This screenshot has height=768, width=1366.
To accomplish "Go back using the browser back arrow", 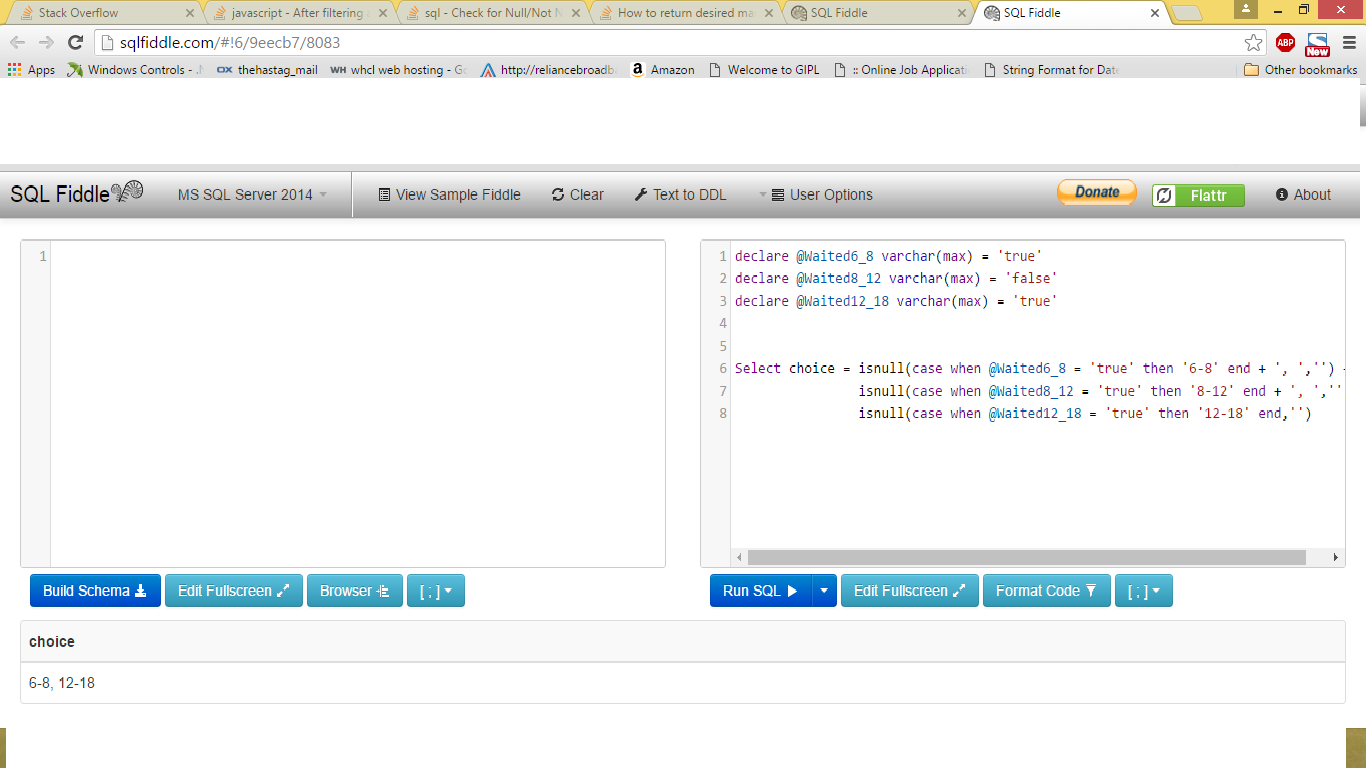I will (x=17, y=42).
